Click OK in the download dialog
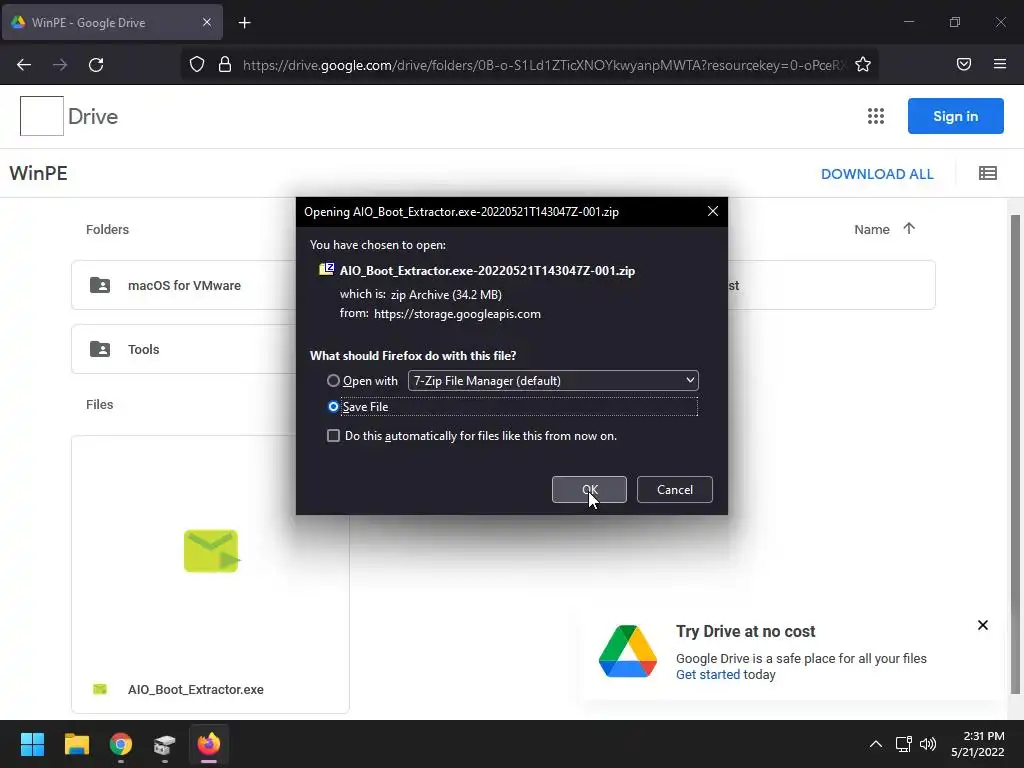The image size is (1024, 768). (589, 490)
